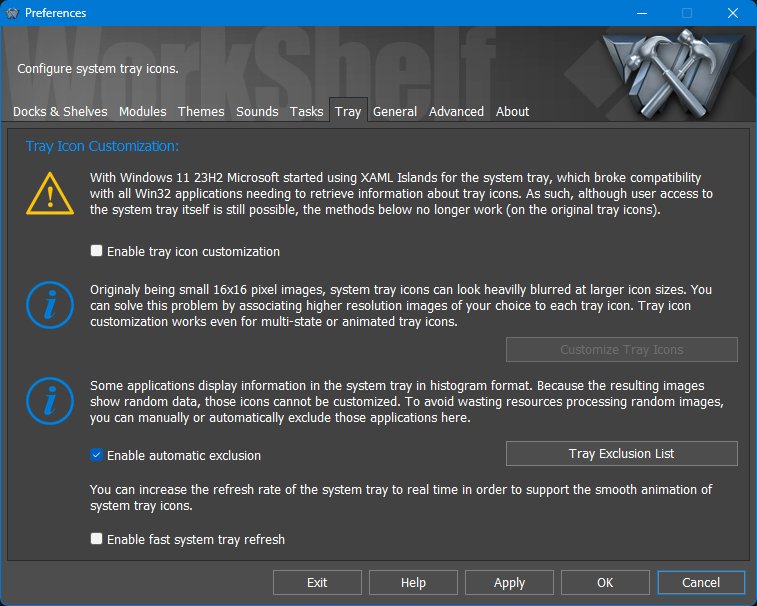Open Help from the bottom buttons
Image resolution: width=757 pixels, height=606 pixels.
tap(413, 582)
